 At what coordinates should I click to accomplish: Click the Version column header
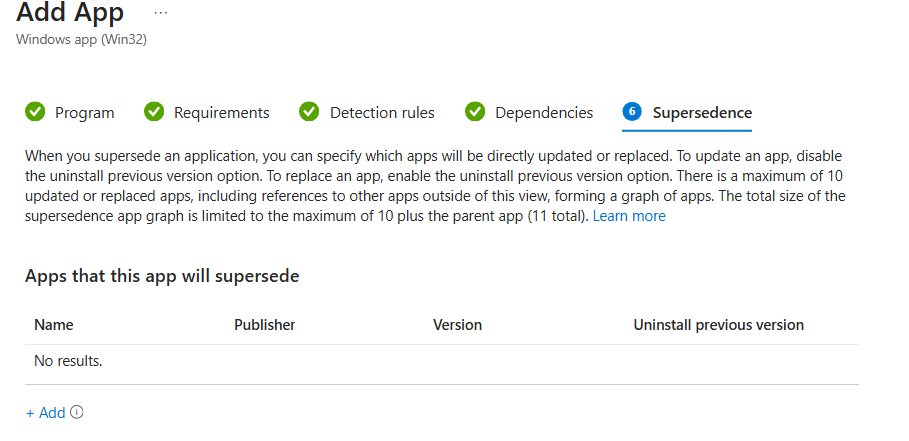click(457, 325)
